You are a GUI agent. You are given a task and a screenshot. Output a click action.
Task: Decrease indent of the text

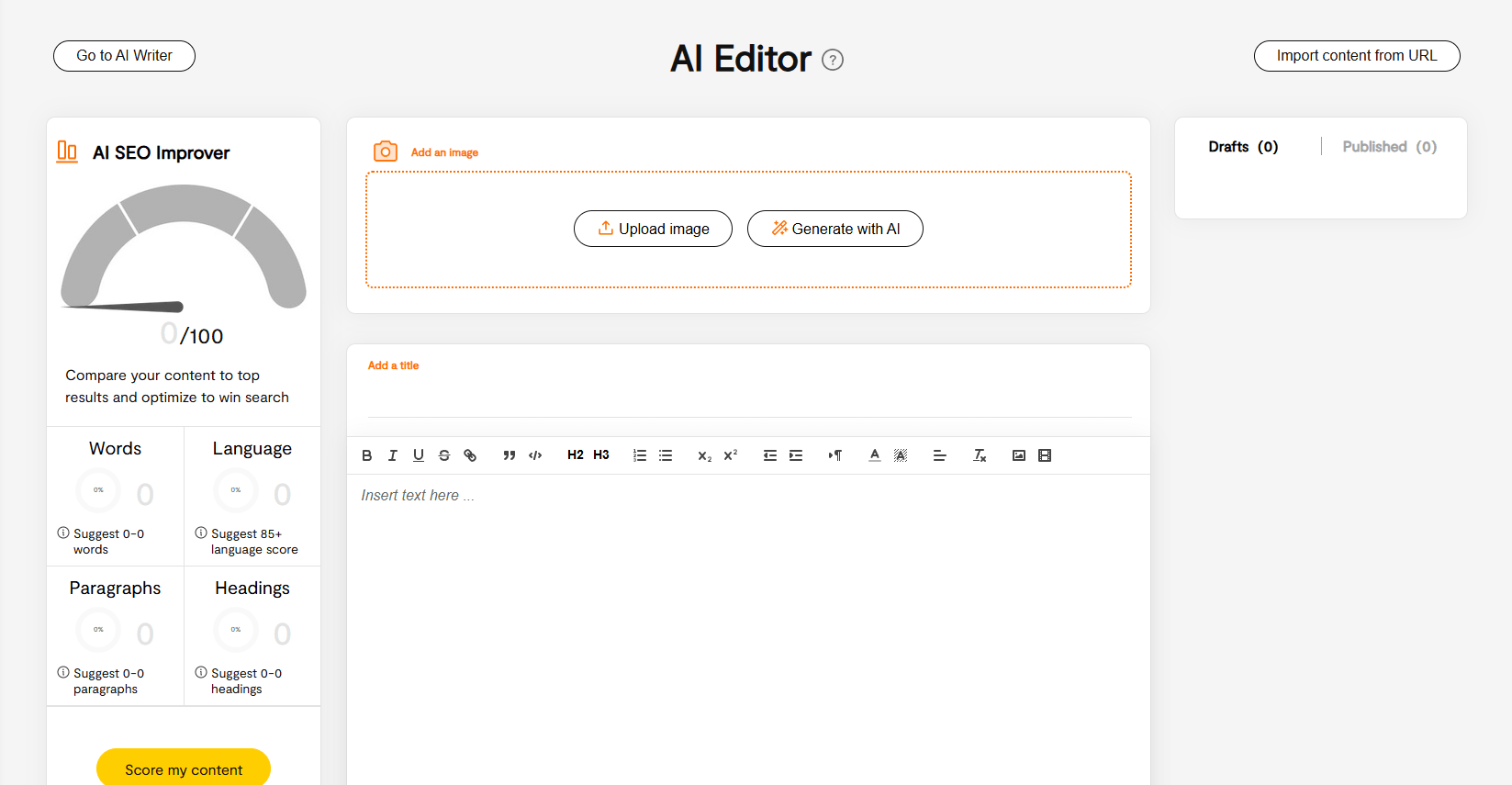(x=770, y=455)
